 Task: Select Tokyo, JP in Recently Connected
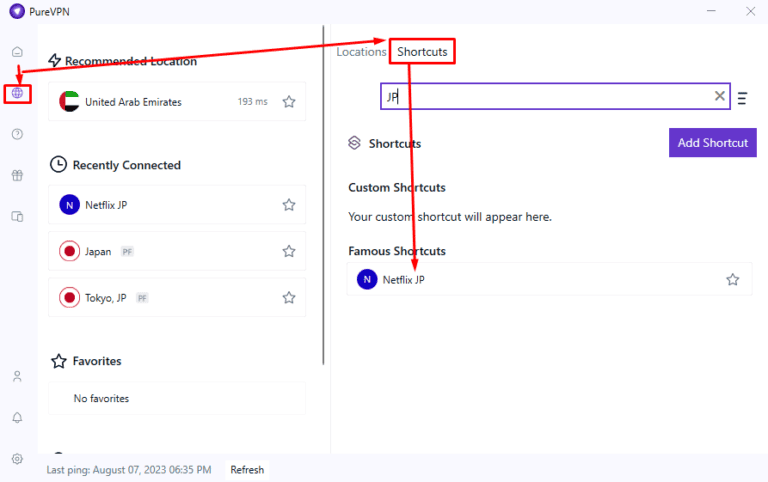coord(177,298)
